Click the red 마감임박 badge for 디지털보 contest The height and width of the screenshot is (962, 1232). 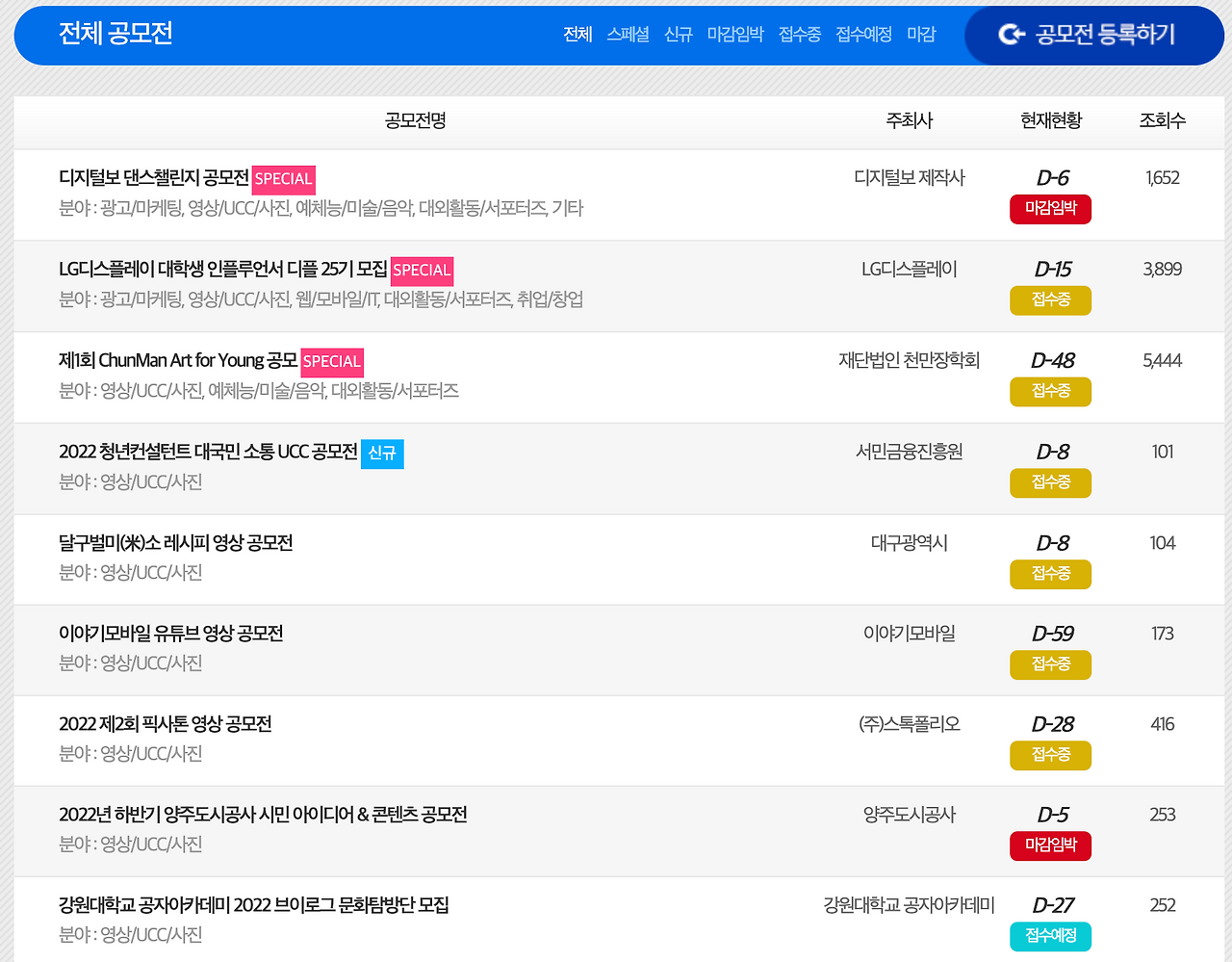[1050, 209]
